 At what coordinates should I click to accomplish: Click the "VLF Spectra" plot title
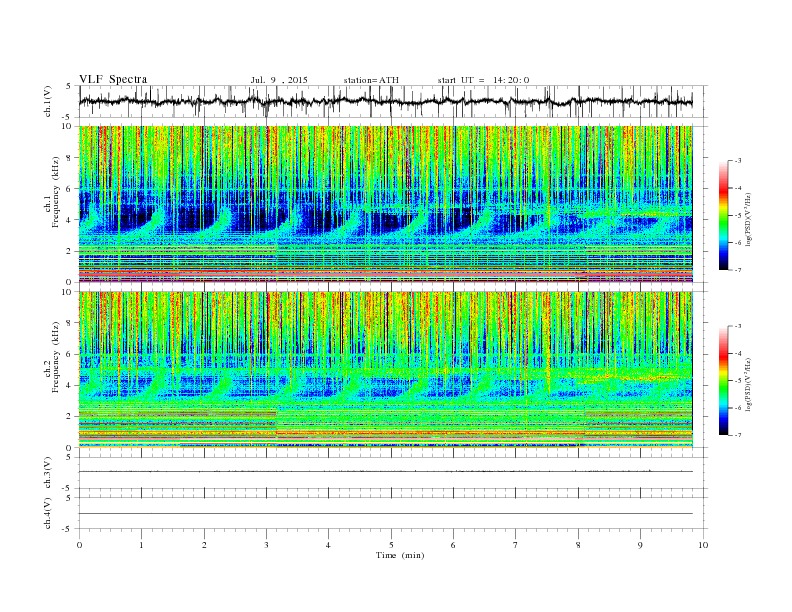pyautogui.click(x=113, y=80)
